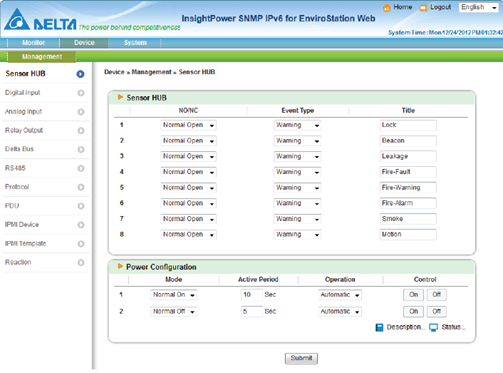Screen dimensions: 503x373
Task: Click the PDU sidebar arrow icon
Action: point(81,206)
